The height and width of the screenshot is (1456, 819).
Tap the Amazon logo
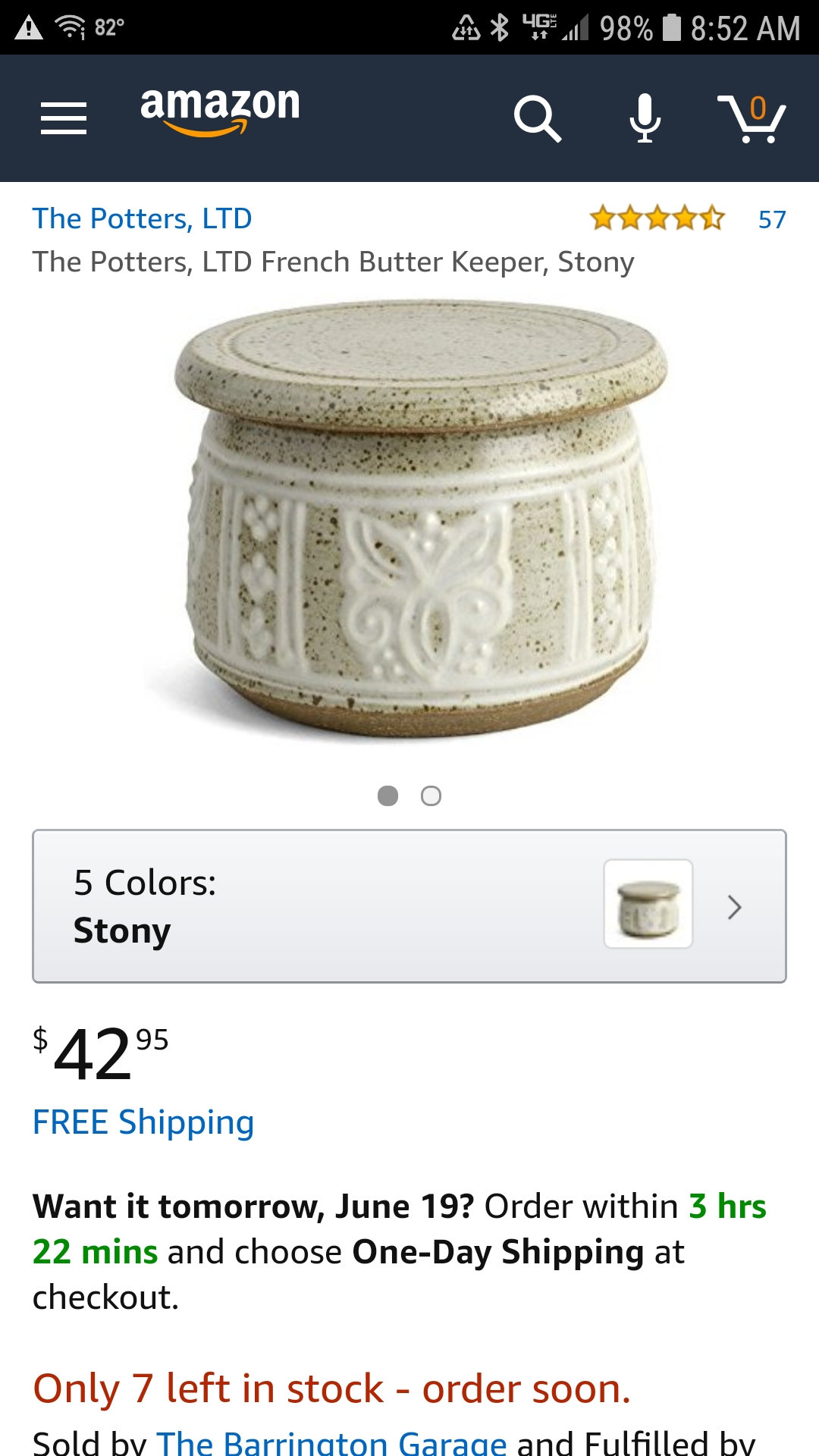click(220, 110)
